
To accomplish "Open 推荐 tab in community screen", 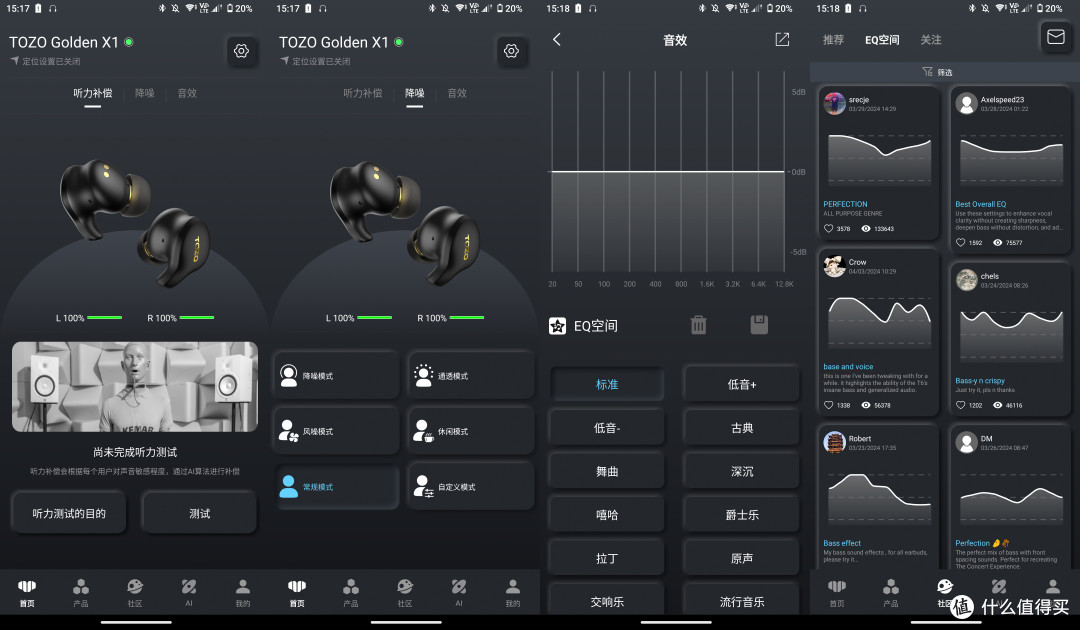I will (x=833, y=40).
